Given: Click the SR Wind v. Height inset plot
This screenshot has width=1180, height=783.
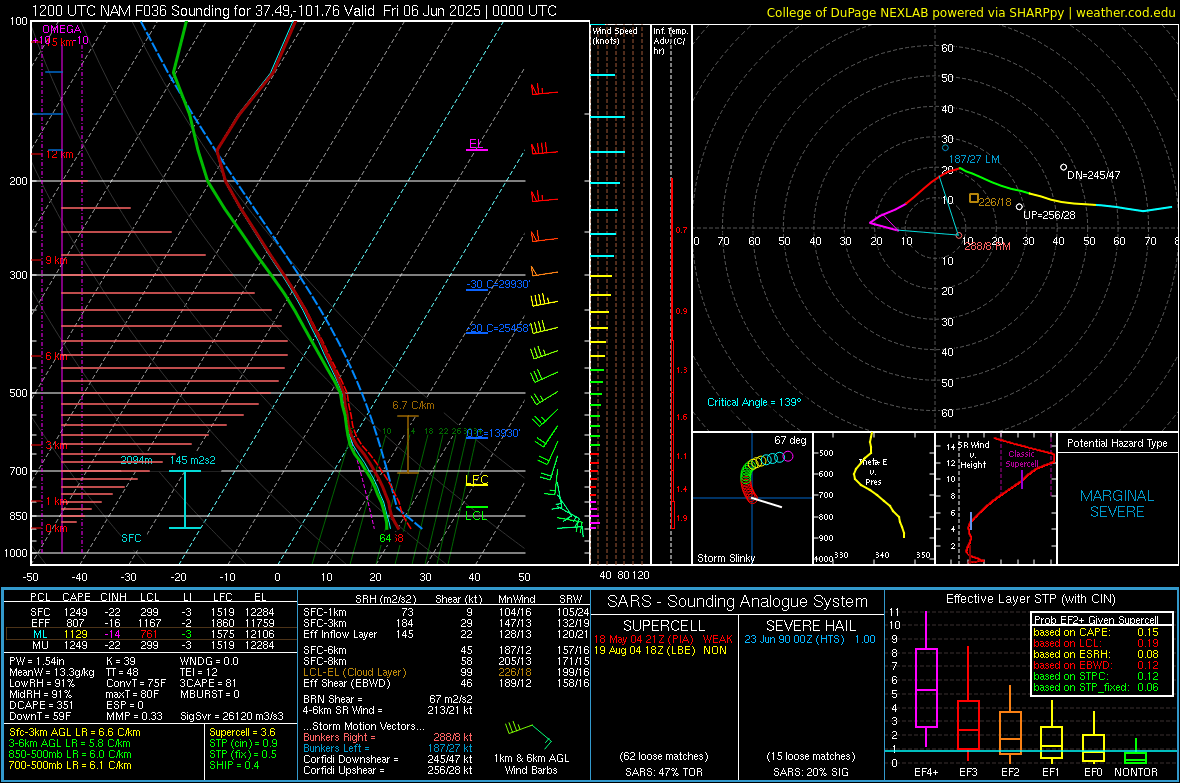Looking at the screenshot, I should [996, 498].
